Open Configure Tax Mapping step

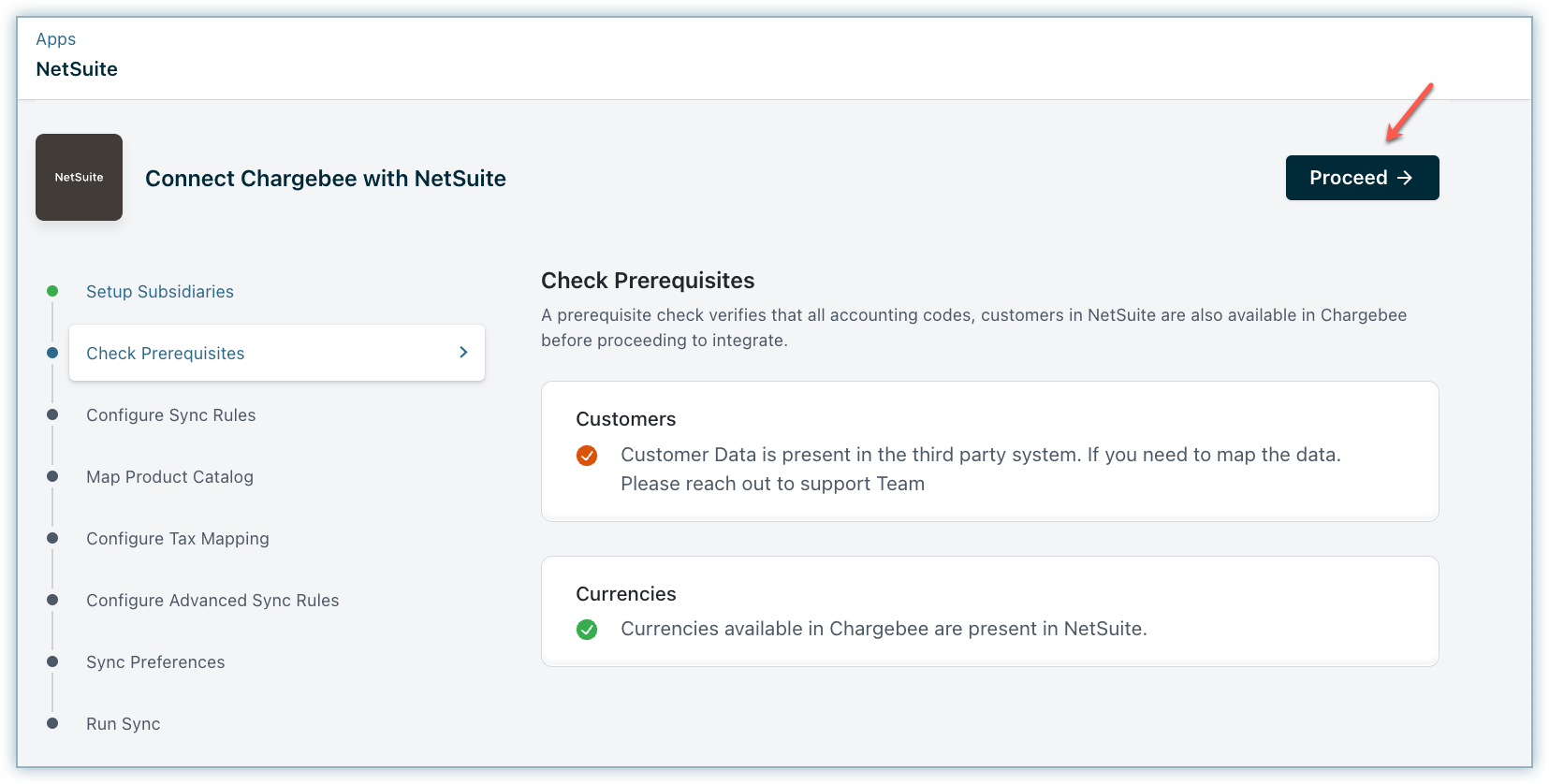tap(177, 539)
